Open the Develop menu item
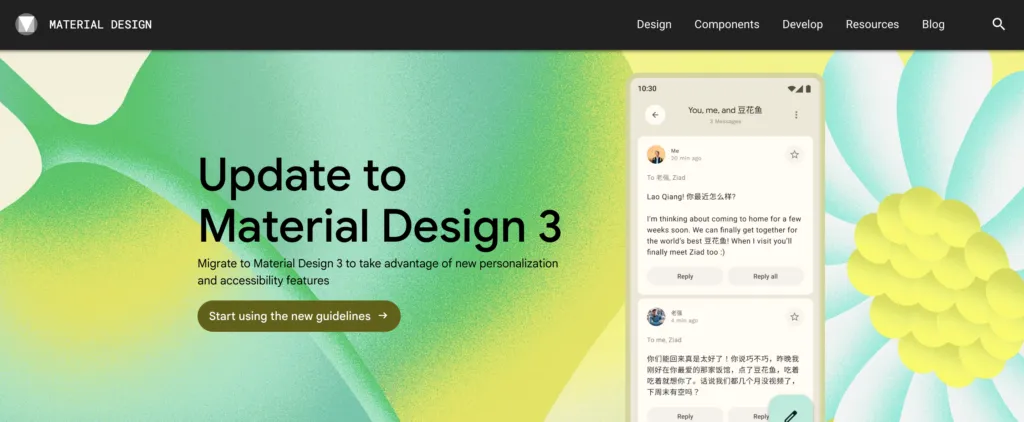This screenshot has width=1024, height=422. [802, 24]
